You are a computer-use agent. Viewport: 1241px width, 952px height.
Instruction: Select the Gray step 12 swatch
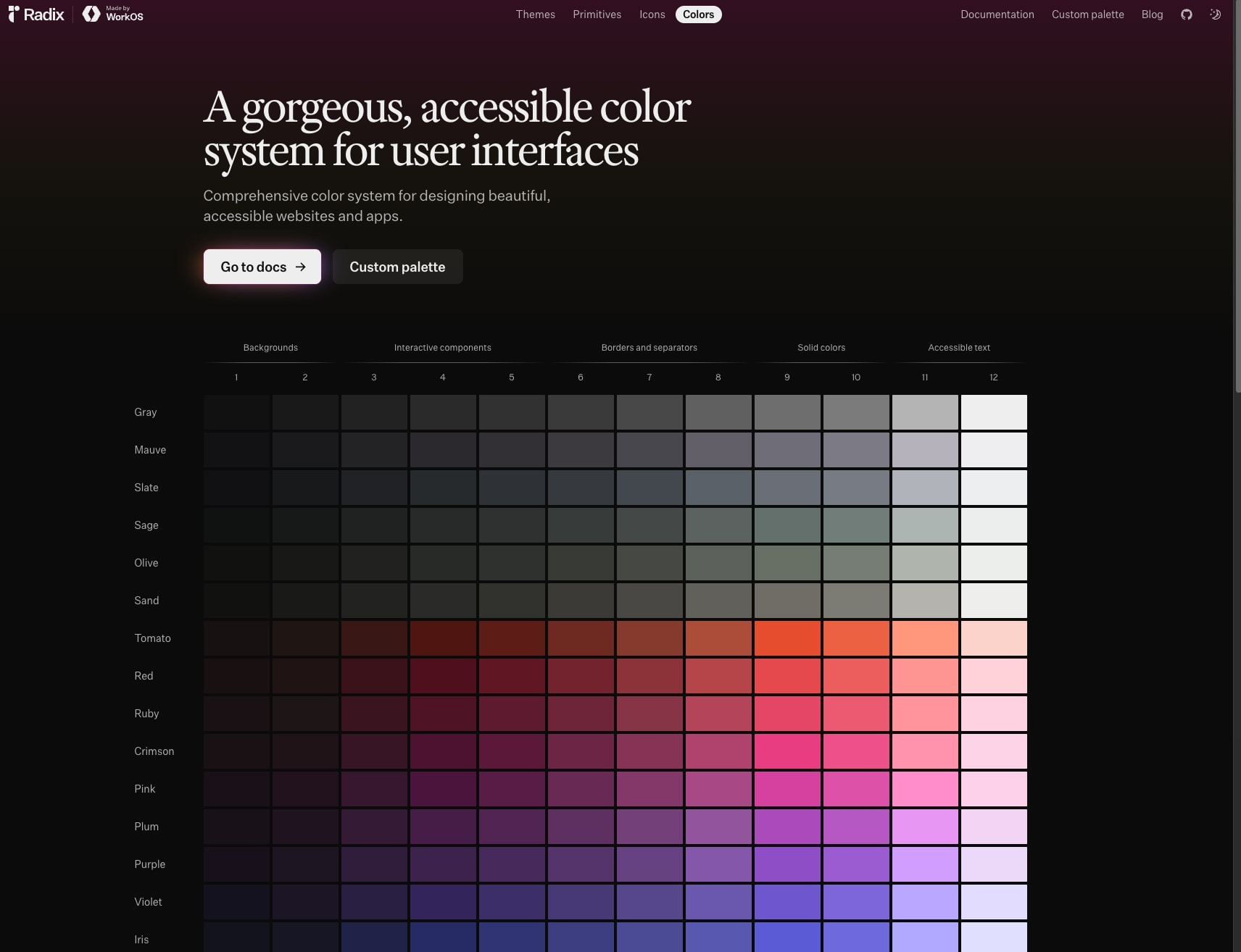[x=994, y=412]
